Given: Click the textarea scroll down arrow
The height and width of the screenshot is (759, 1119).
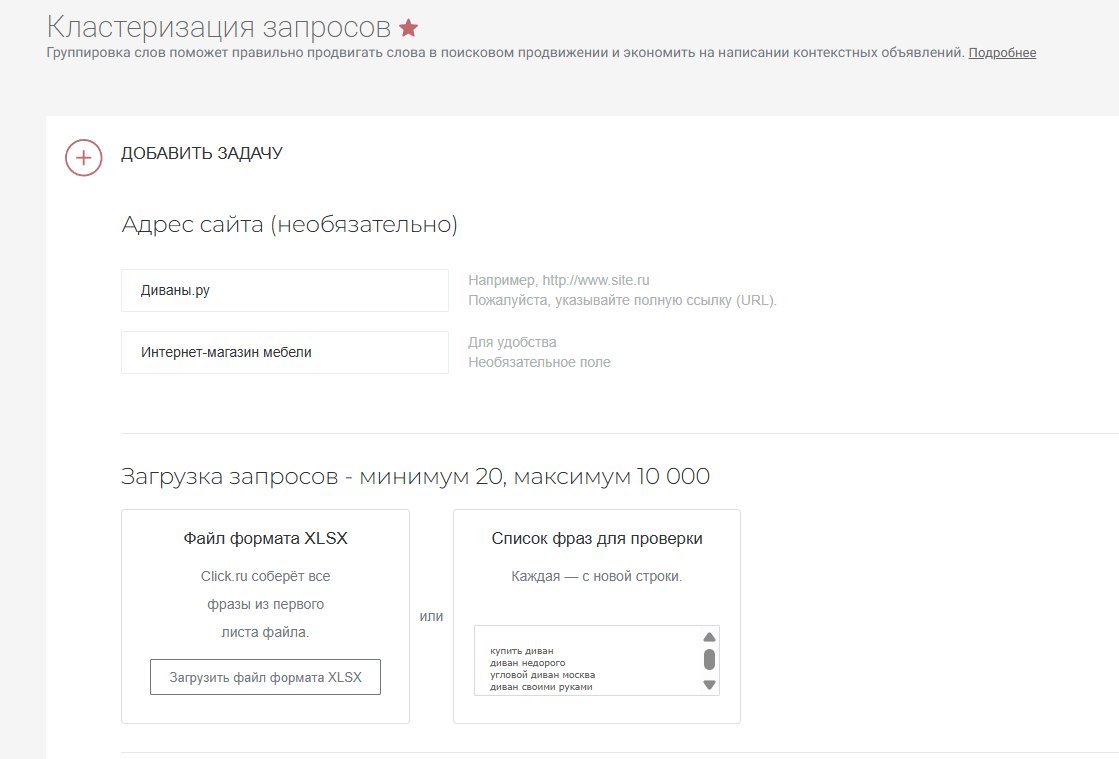Looking at the screenshot, I should [x=709, y=685].
